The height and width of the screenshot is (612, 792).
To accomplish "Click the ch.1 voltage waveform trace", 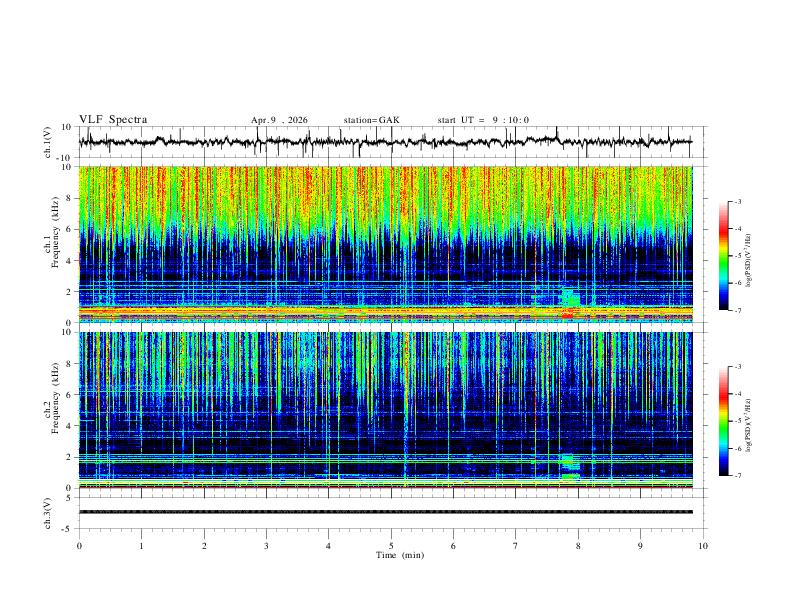I will (385, 142).
